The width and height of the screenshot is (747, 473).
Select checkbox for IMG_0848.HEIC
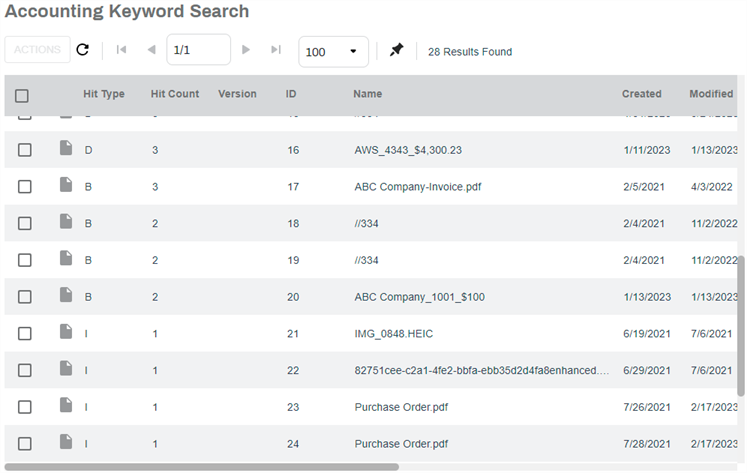tap(25, 333)
